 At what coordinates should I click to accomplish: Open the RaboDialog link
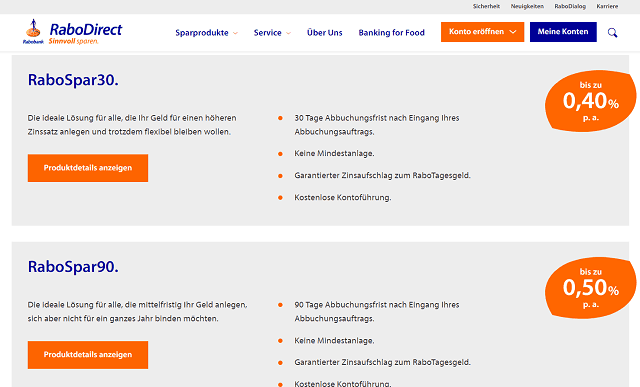570,6
